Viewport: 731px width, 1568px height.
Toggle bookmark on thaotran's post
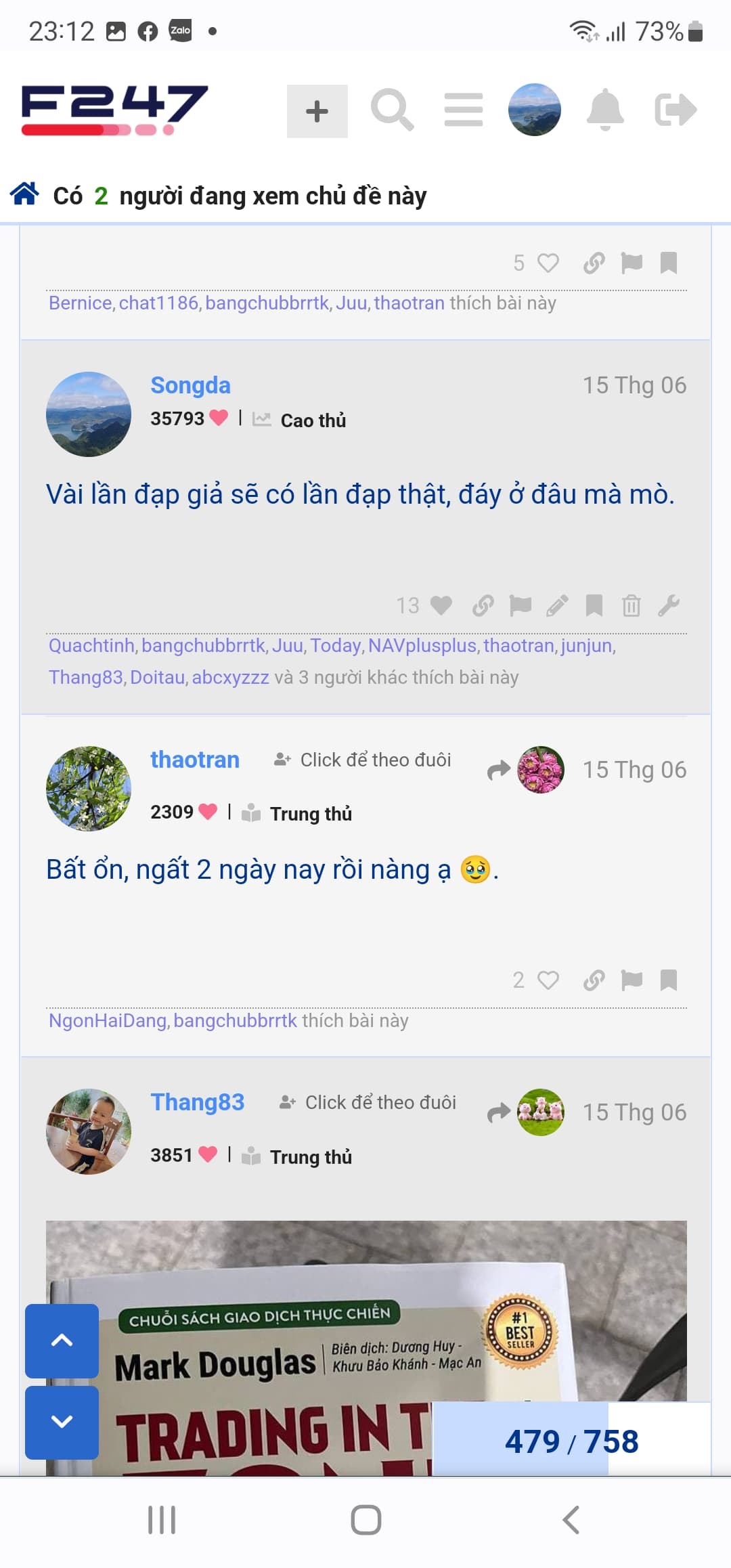tap(669, 980)
